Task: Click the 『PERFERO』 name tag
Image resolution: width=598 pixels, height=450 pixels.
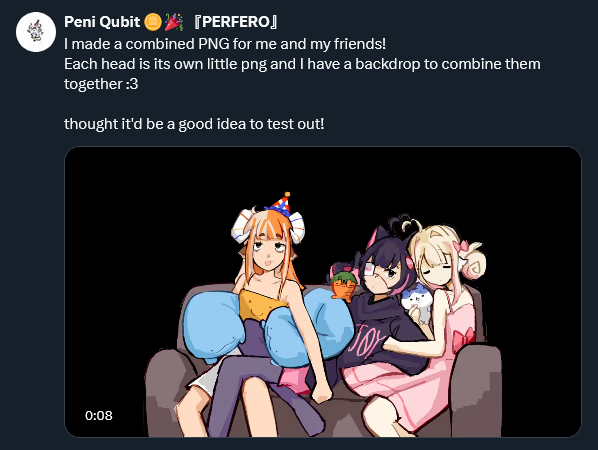Action: tap(236, 22)
